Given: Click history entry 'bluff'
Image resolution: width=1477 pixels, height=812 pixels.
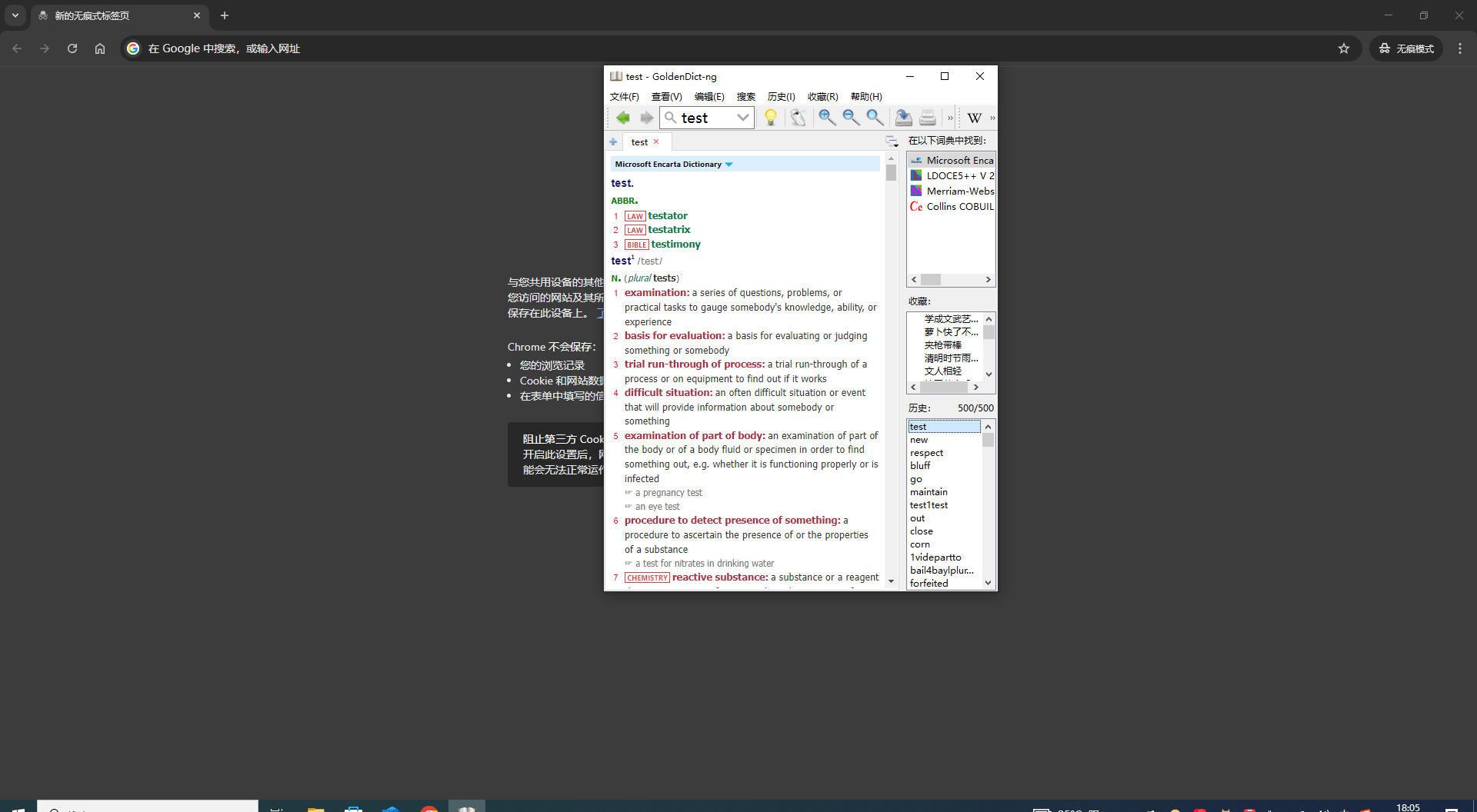Looking at the screenshot, I should 944,466.
